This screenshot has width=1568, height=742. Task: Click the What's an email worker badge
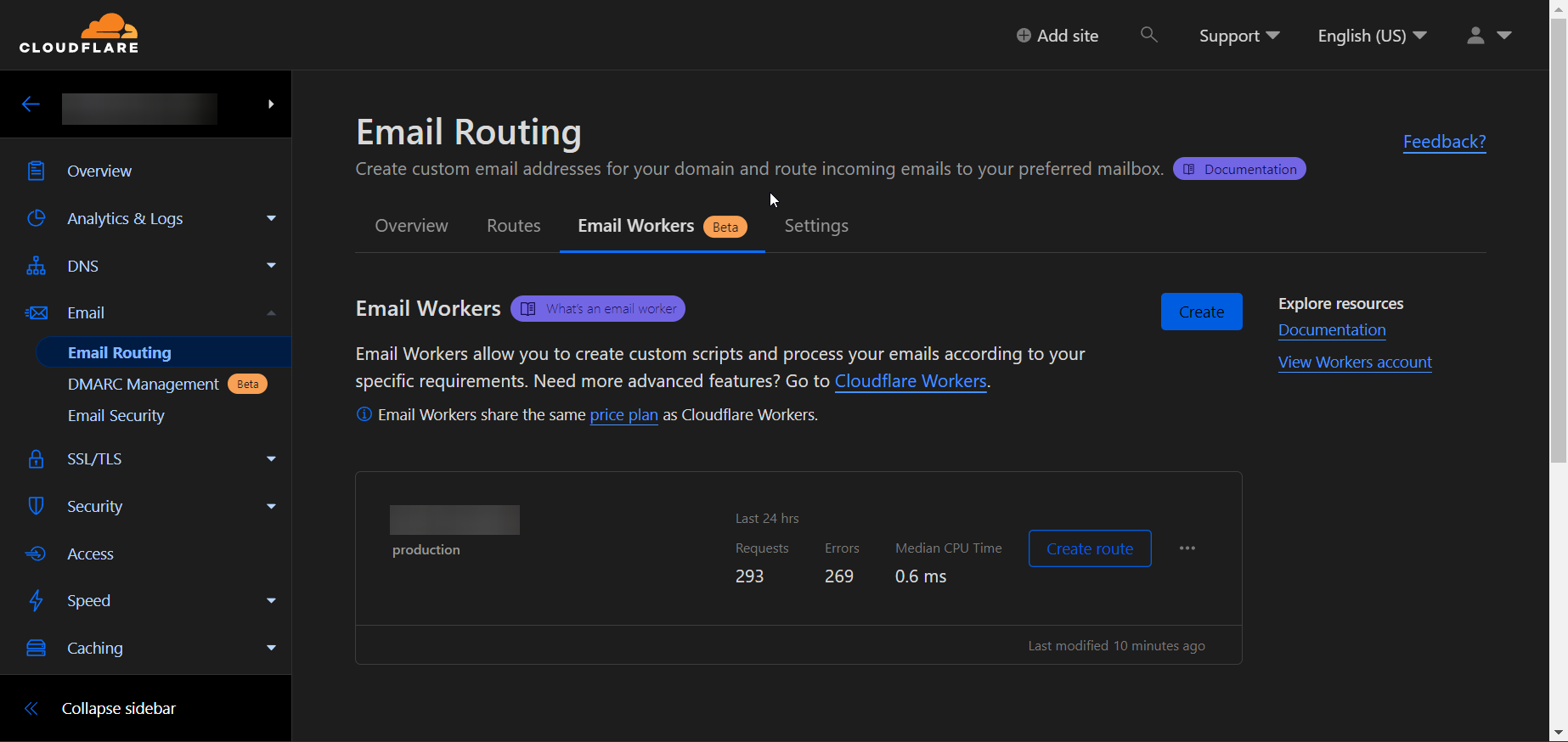598,308
